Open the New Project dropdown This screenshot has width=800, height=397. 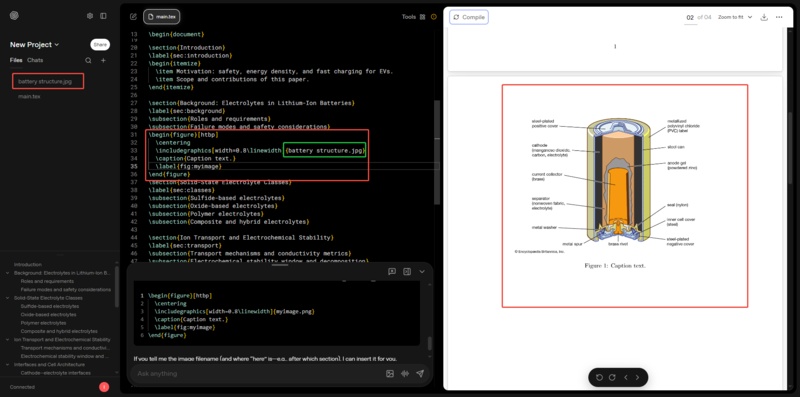click(x=34, y=45)
